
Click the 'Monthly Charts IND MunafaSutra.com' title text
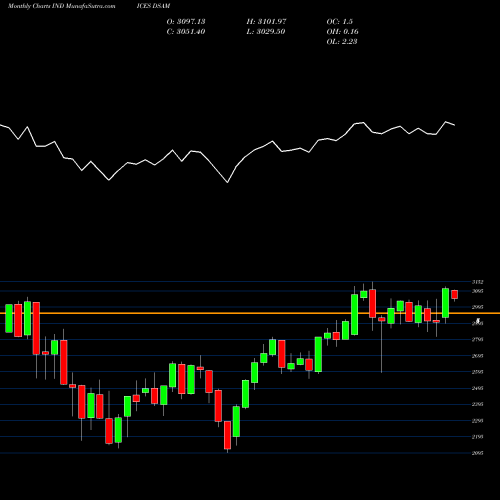pos(61,6)
